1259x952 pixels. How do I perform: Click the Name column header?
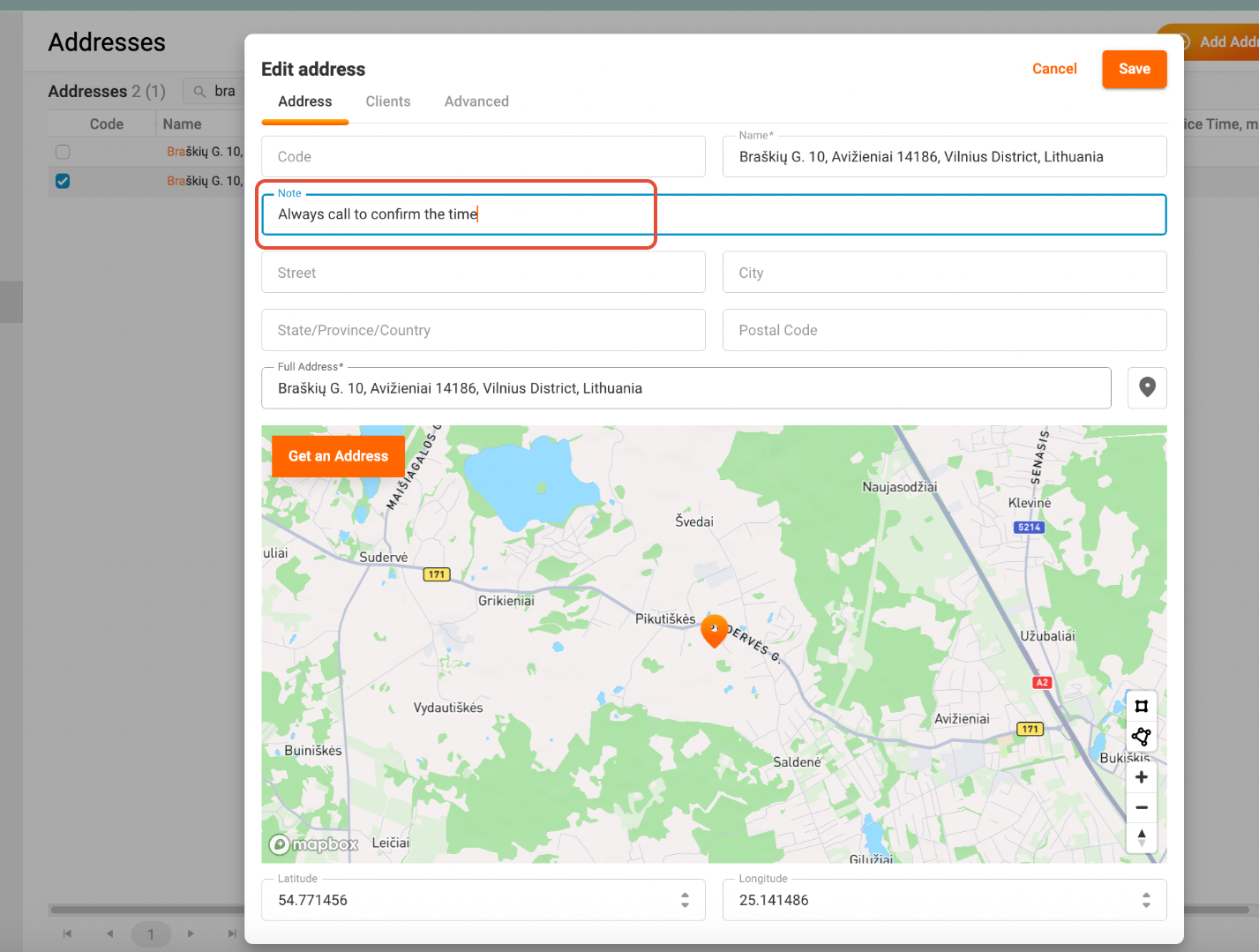click(x=183, y=124)
